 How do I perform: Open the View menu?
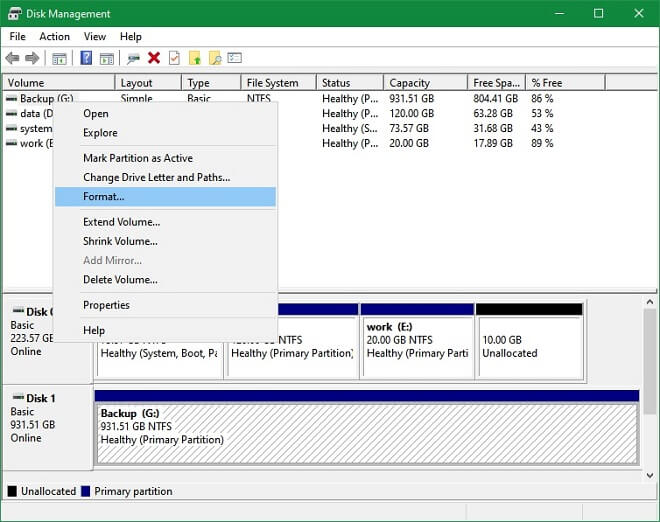[95, 37]
